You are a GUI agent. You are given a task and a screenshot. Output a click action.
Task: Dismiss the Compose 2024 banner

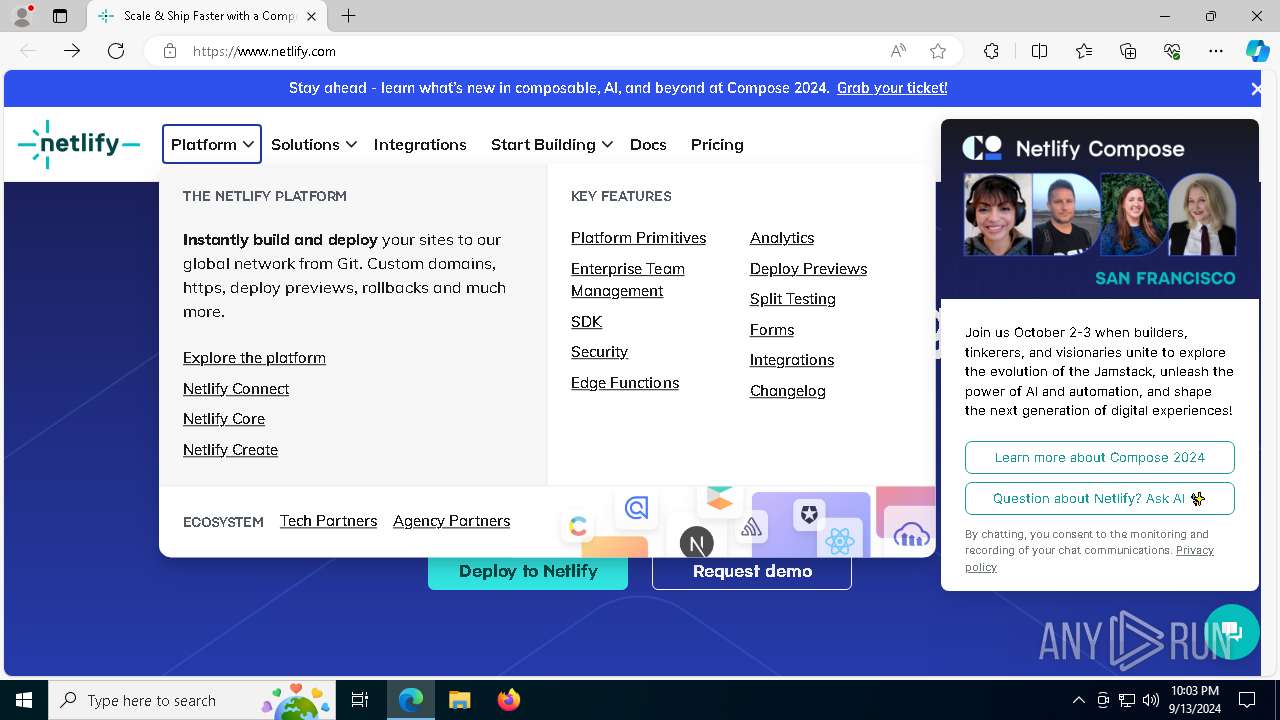click(1257, 89)
